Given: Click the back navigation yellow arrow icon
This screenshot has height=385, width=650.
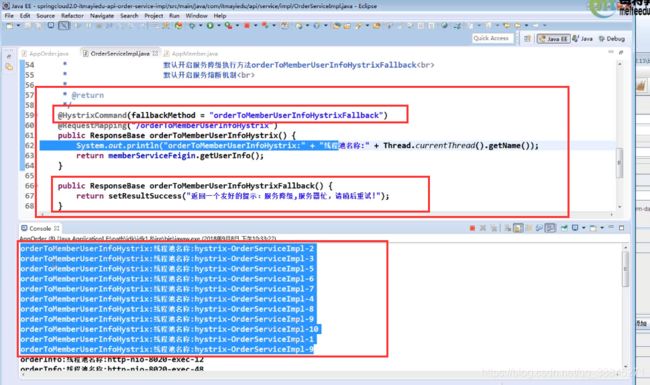Looking at the screenshot, I should coord(518,26).
